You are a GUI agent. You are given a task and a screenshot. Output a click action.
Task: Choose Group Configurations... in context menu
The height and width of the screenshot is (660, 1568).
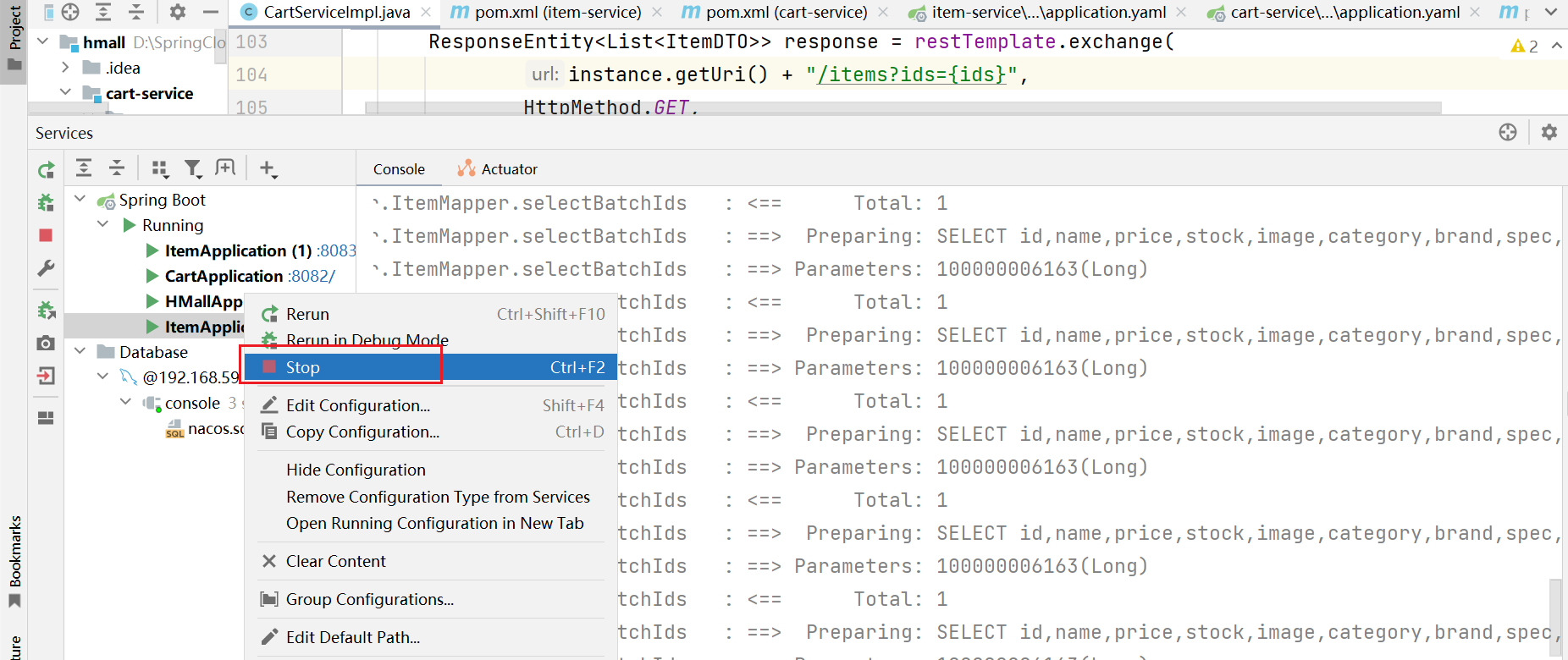tap(433, 599)
